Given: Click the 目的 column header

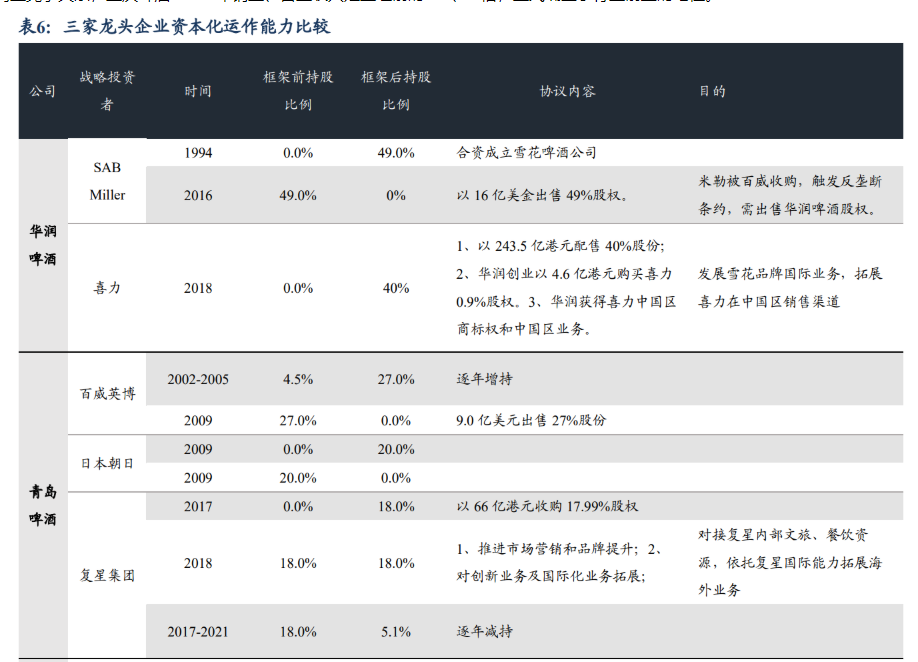Looking at the screenshot, I should [712, 91].
